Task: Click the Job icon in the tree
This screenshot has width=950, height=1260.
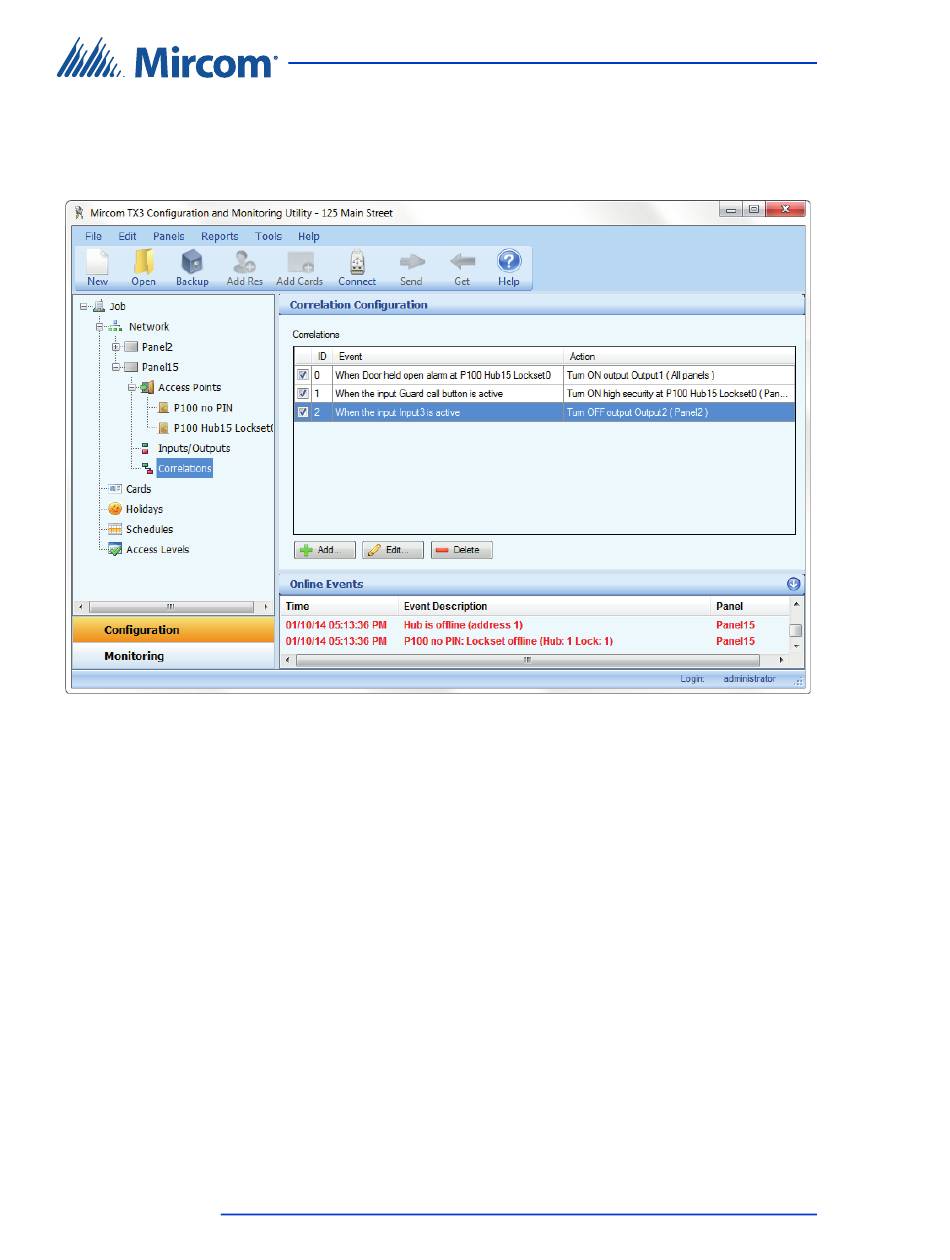Action: click(100, 306)
